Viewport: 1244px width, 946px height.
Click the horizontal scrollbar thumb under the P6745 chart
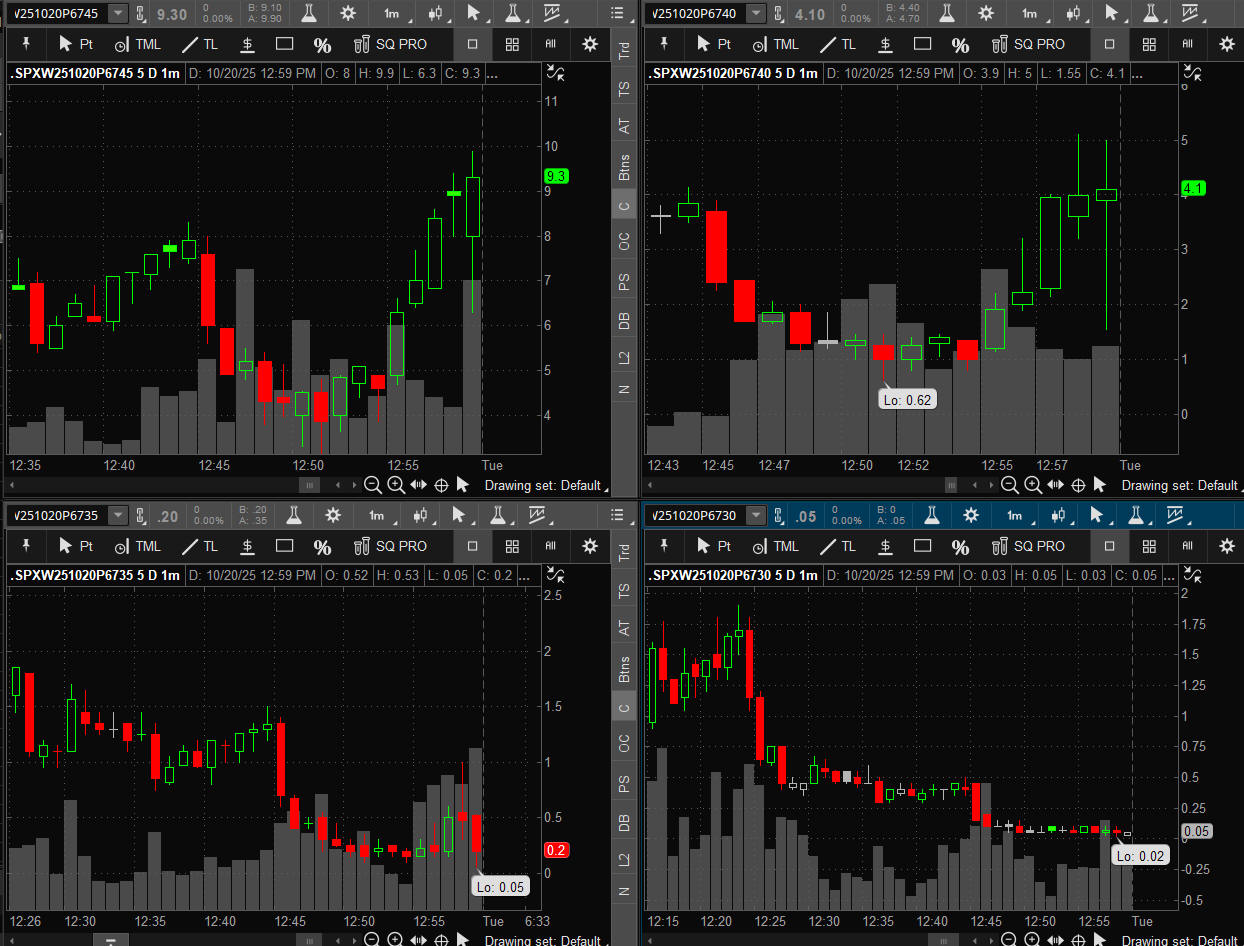[310, 485]
